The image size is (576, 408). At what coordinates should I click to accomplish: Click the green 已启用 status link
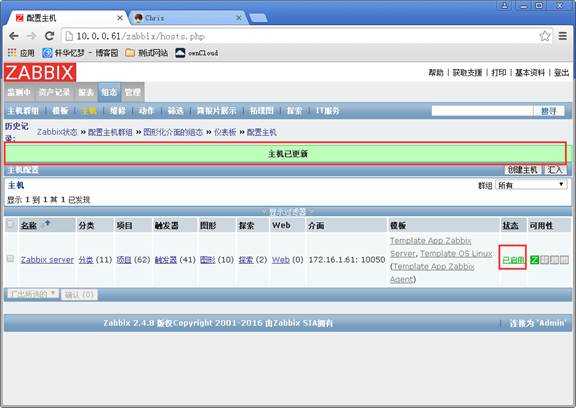[512, 260]
